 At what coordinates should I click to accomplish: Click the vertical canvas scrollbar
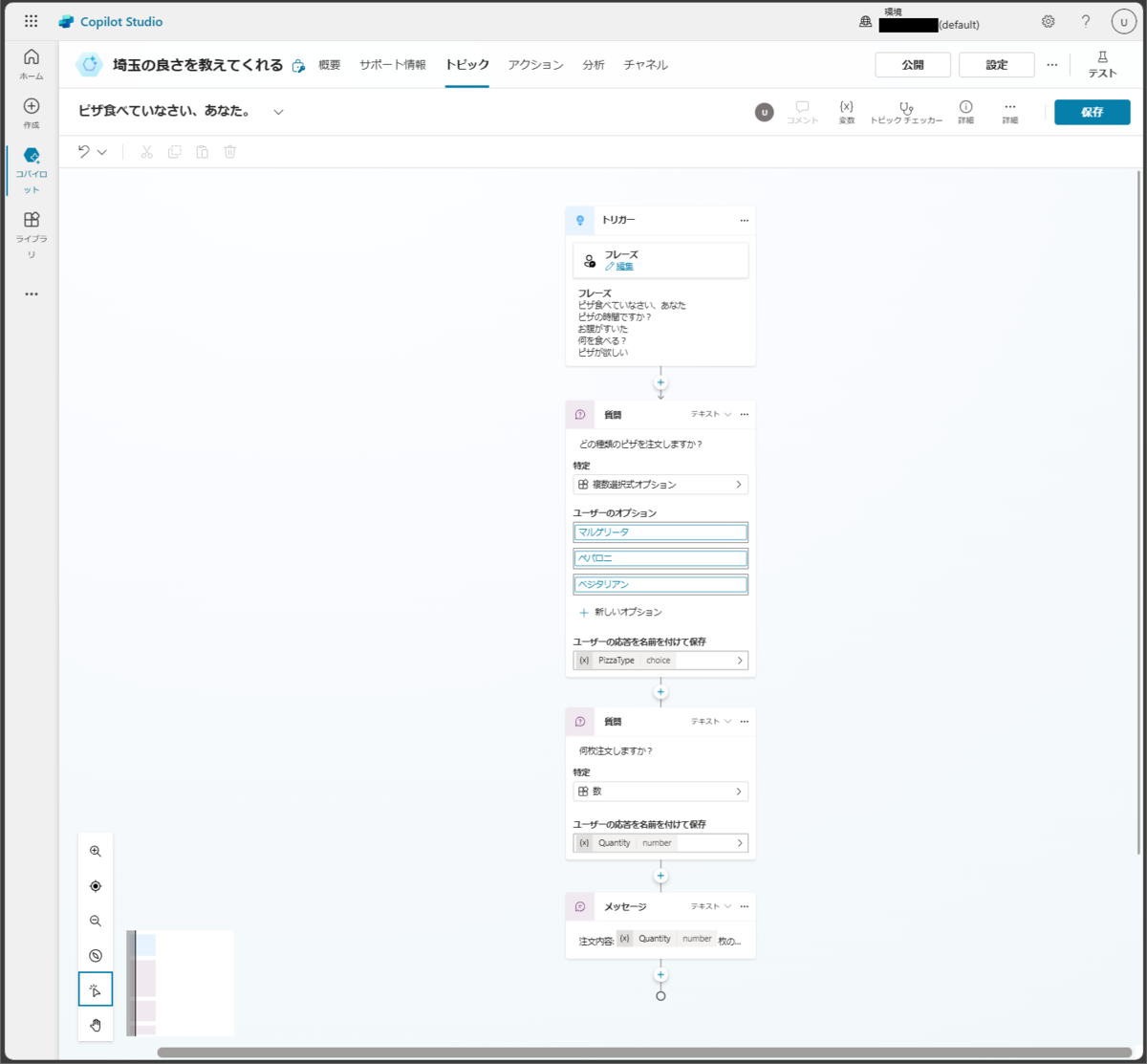[1137, 512]
